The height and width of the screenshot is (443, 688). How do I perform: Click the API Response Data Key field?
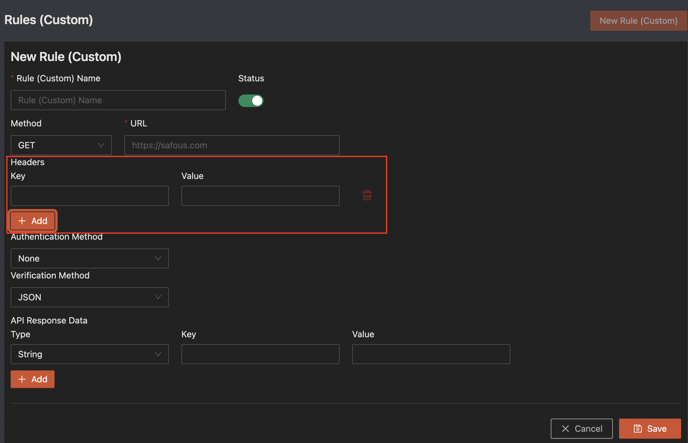point(260,354)
